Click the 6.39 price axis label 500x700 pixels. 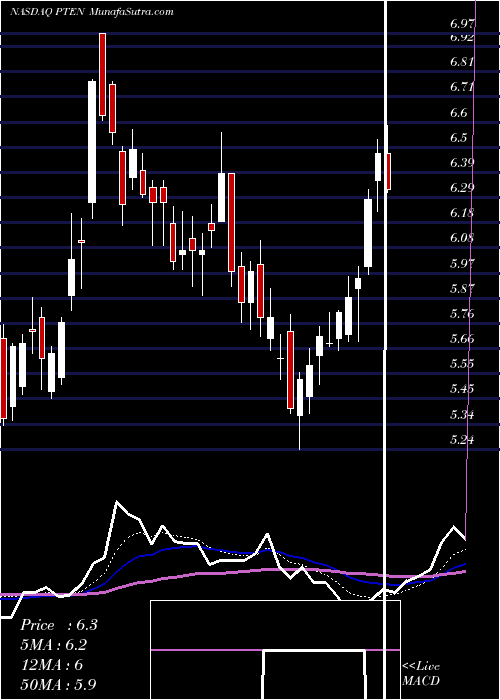[x=462, y=162]
